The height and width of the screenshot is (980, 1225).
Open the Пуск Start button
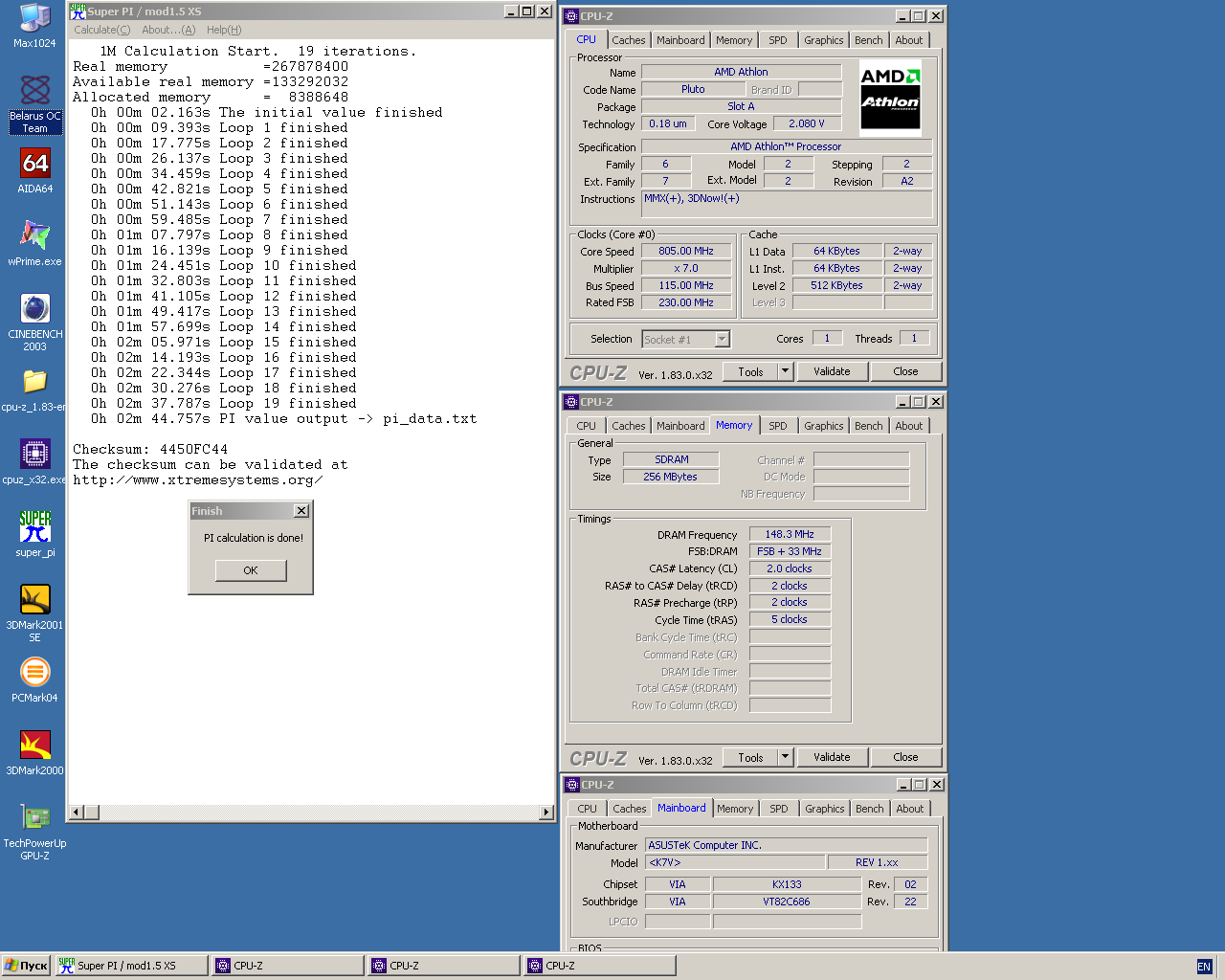tap(26, 966)
